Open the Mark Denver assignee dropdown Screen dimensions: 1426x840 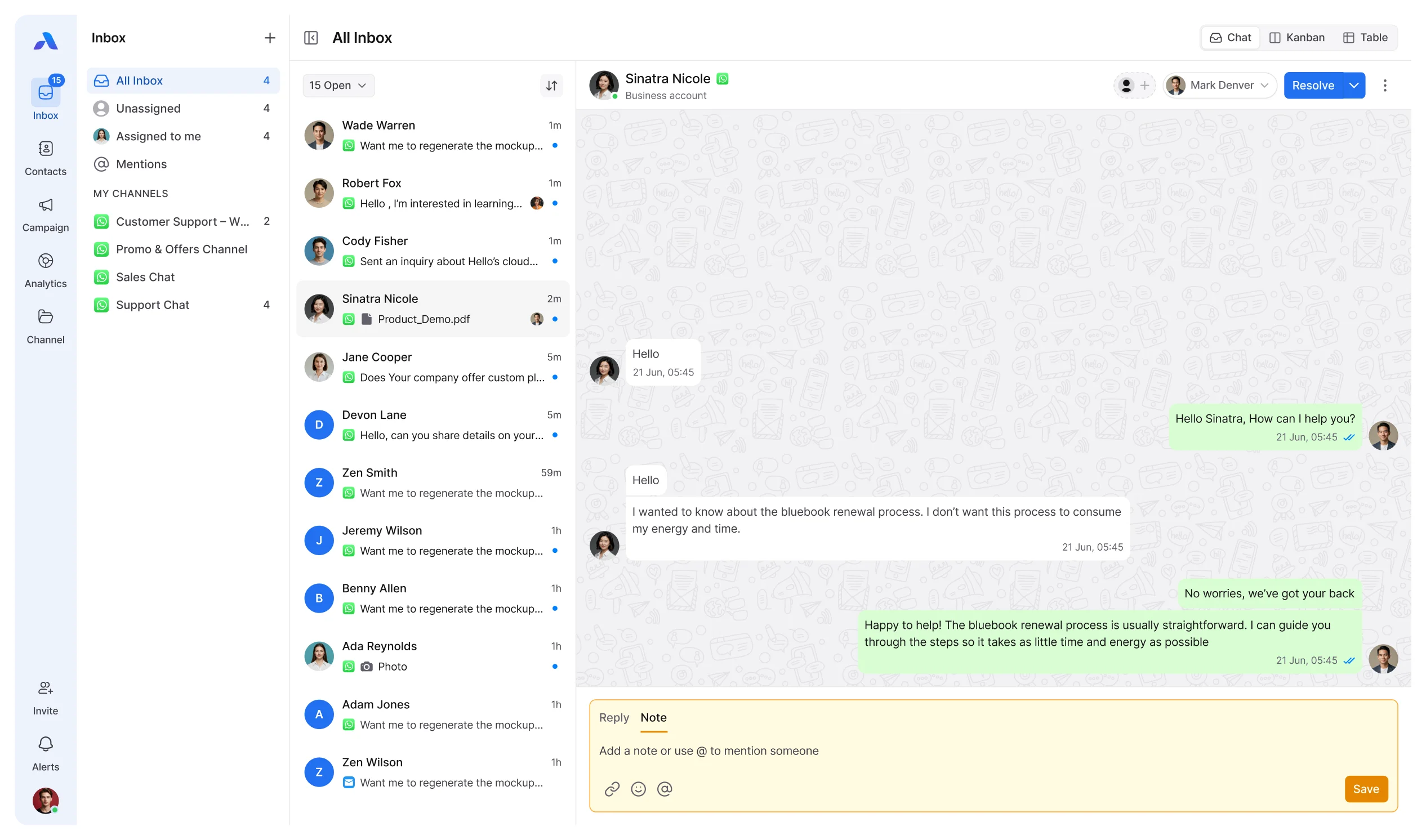(1219, 86)
